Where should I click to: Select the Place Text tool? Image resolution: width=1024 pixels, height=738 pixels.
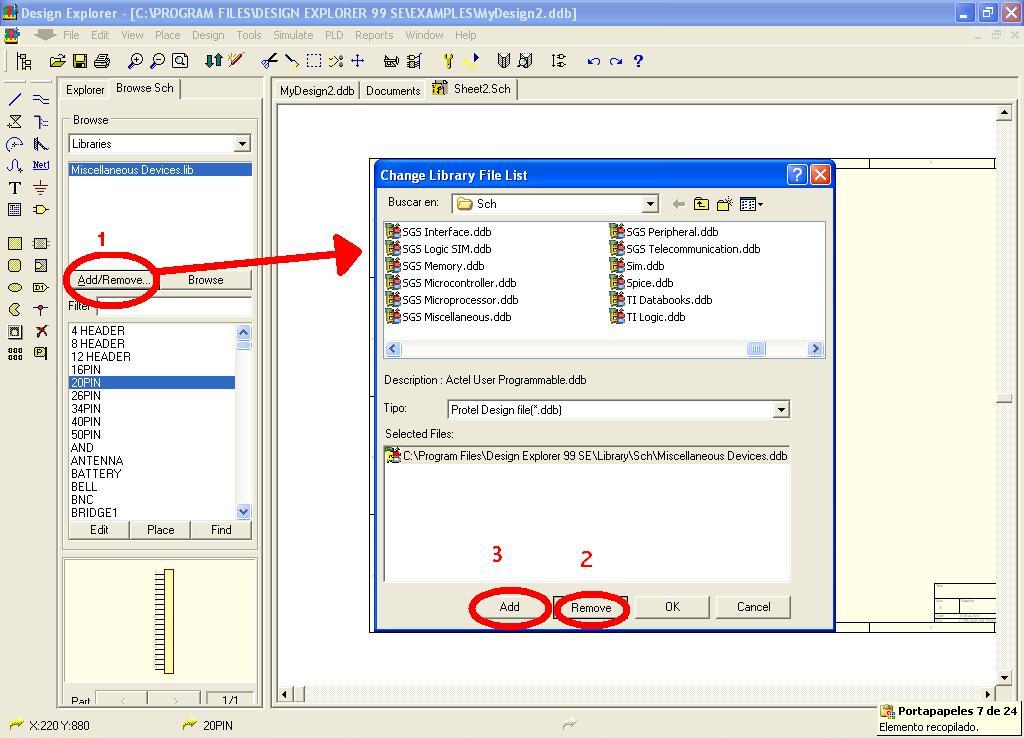(15, 187)
